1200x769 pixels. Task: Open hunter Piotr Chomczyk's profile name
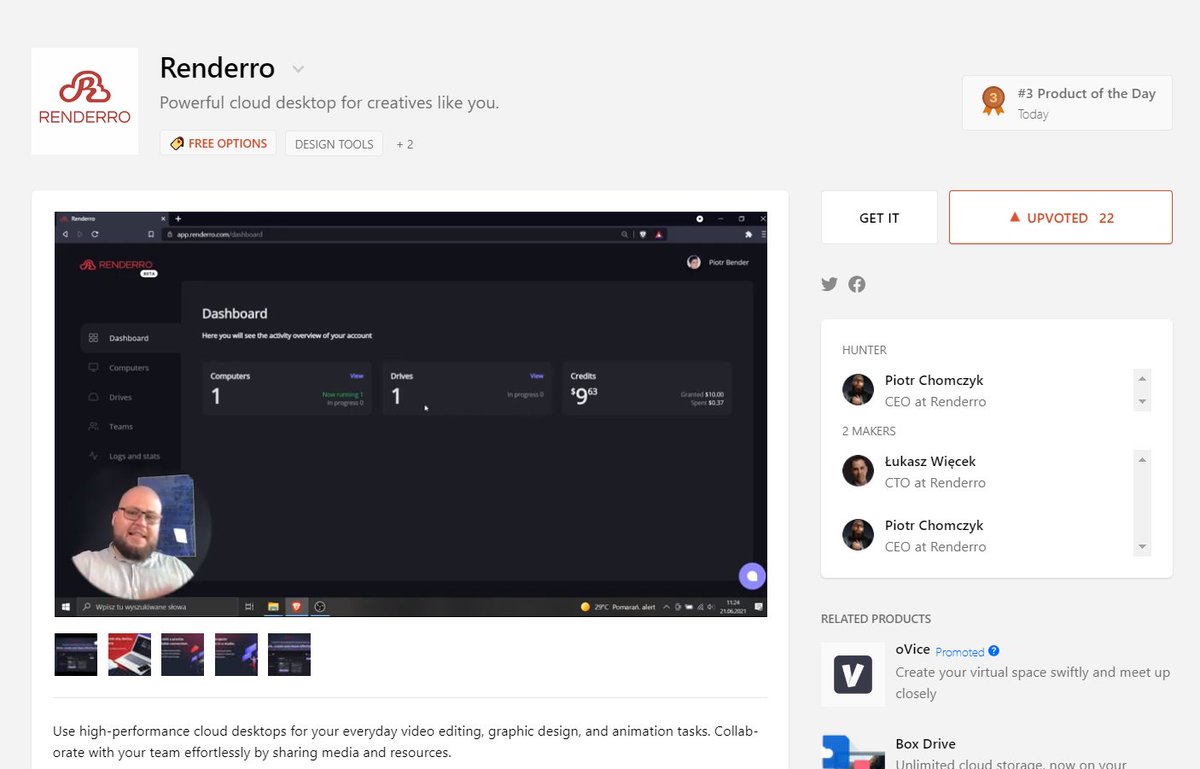(934, 380)
